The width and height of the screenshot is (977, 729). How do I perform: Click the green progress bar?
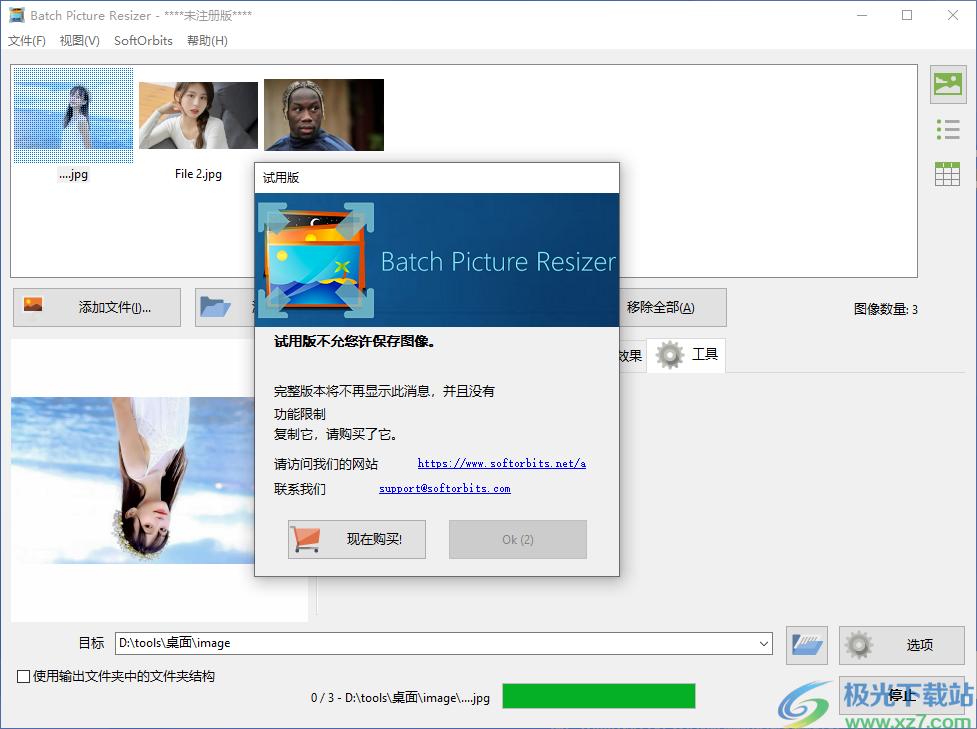598,697
